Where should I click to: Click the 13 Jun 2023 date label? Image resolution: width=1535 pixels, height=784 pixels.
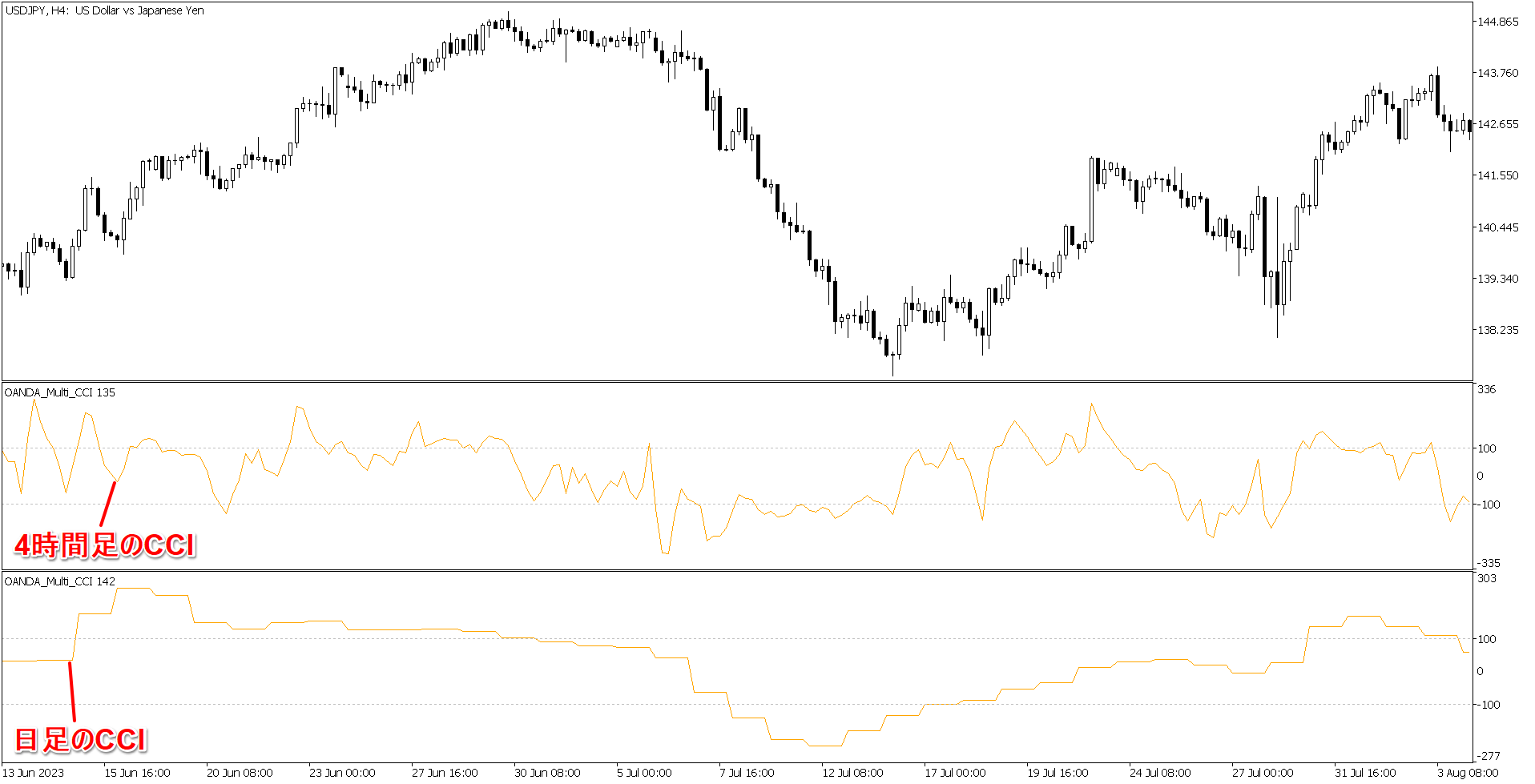click(x=34, y=773)
